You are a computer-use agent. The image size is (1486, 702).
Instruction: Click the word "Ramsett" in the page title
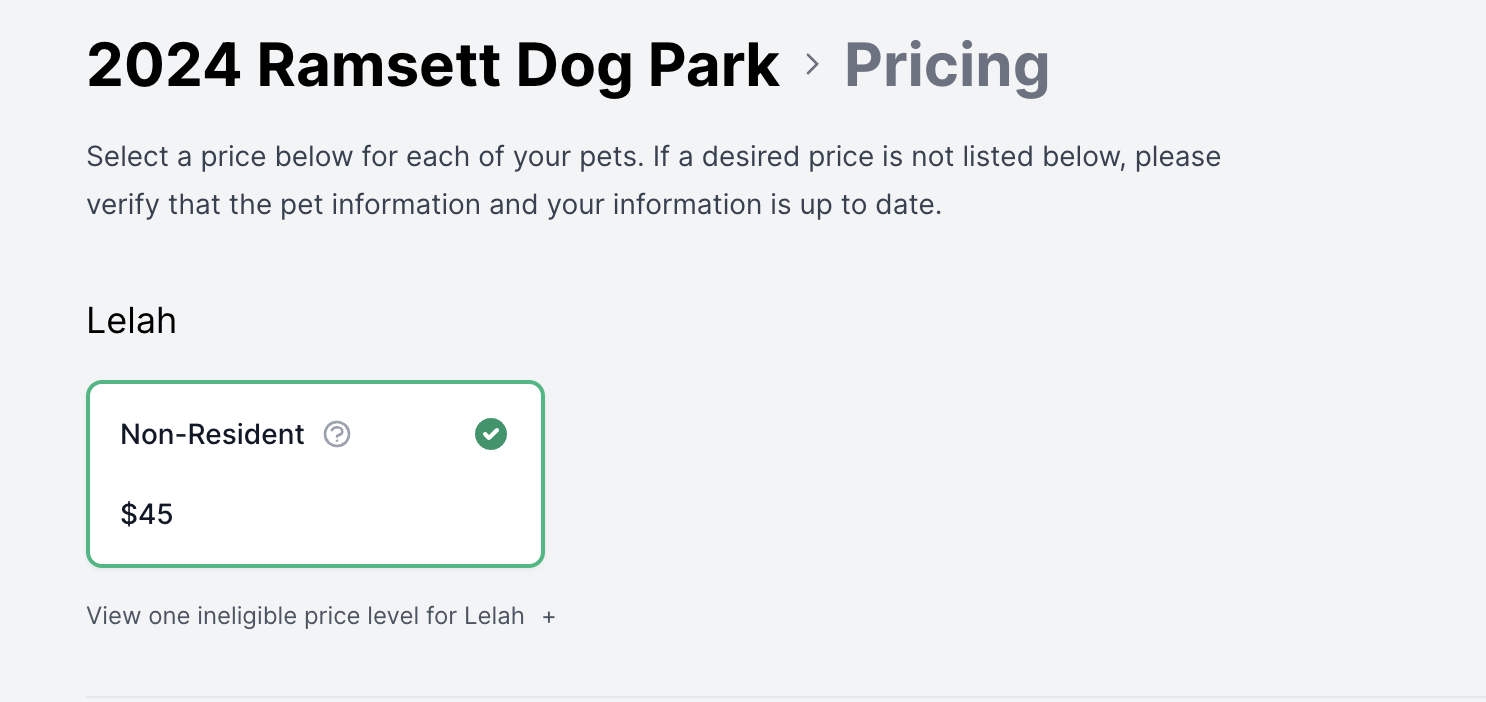click(x=379, y=65)
